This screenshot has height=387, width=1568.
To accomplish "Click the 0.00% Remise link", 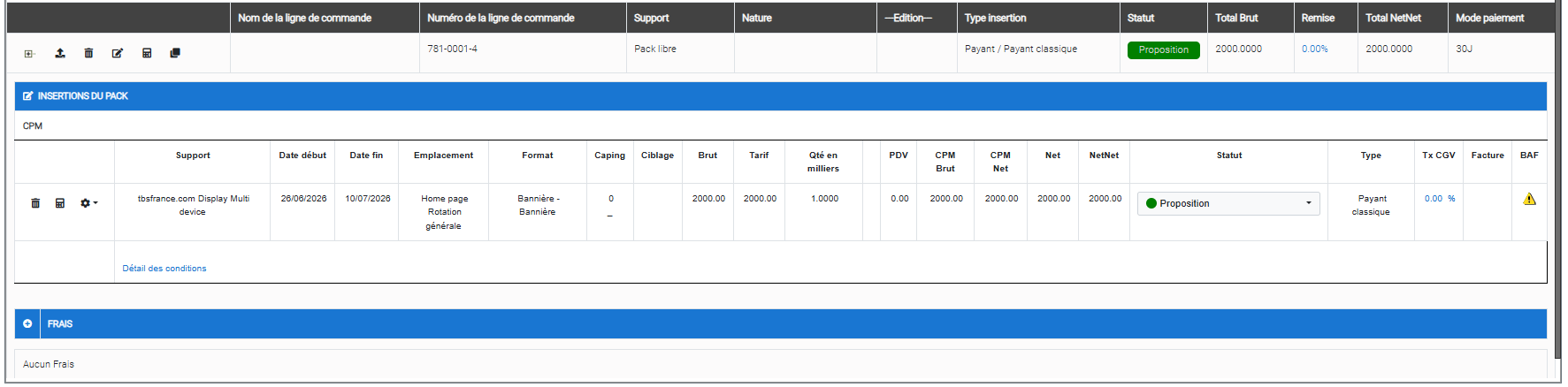I will click(x=1314, y=49).
